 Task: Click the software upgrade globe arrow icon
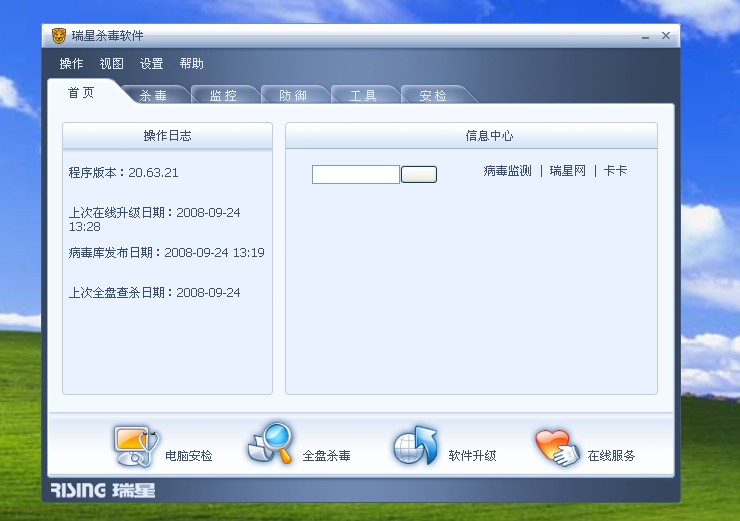[416, 445]
